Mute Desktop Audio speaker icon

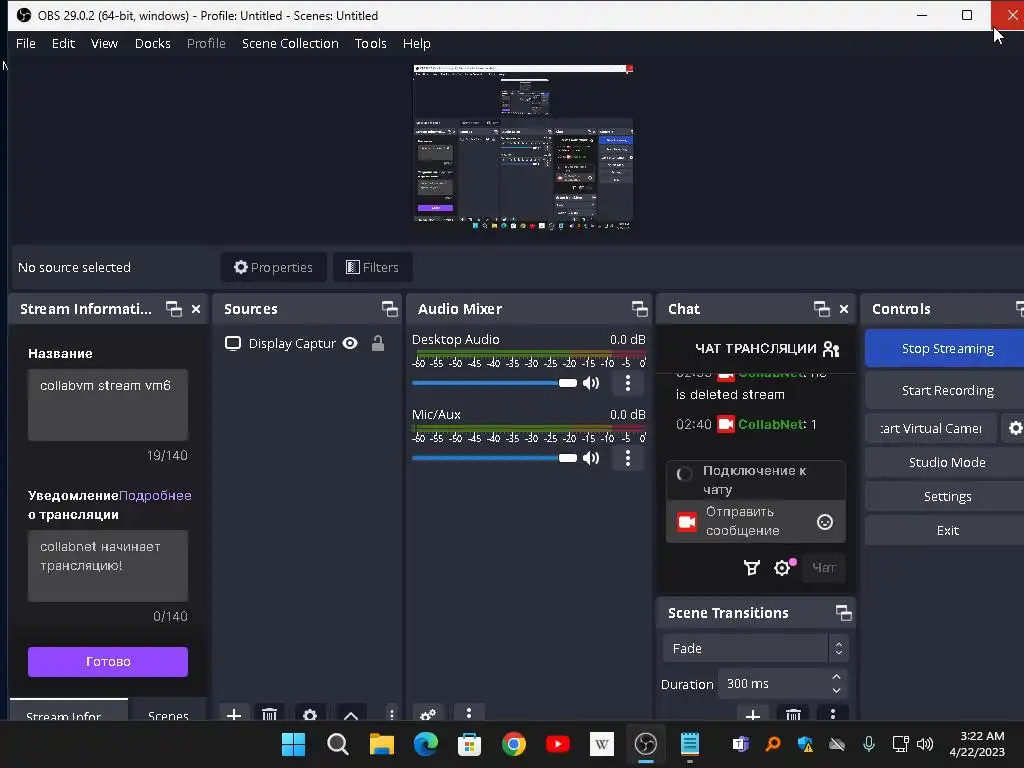(x=591, y=383)
